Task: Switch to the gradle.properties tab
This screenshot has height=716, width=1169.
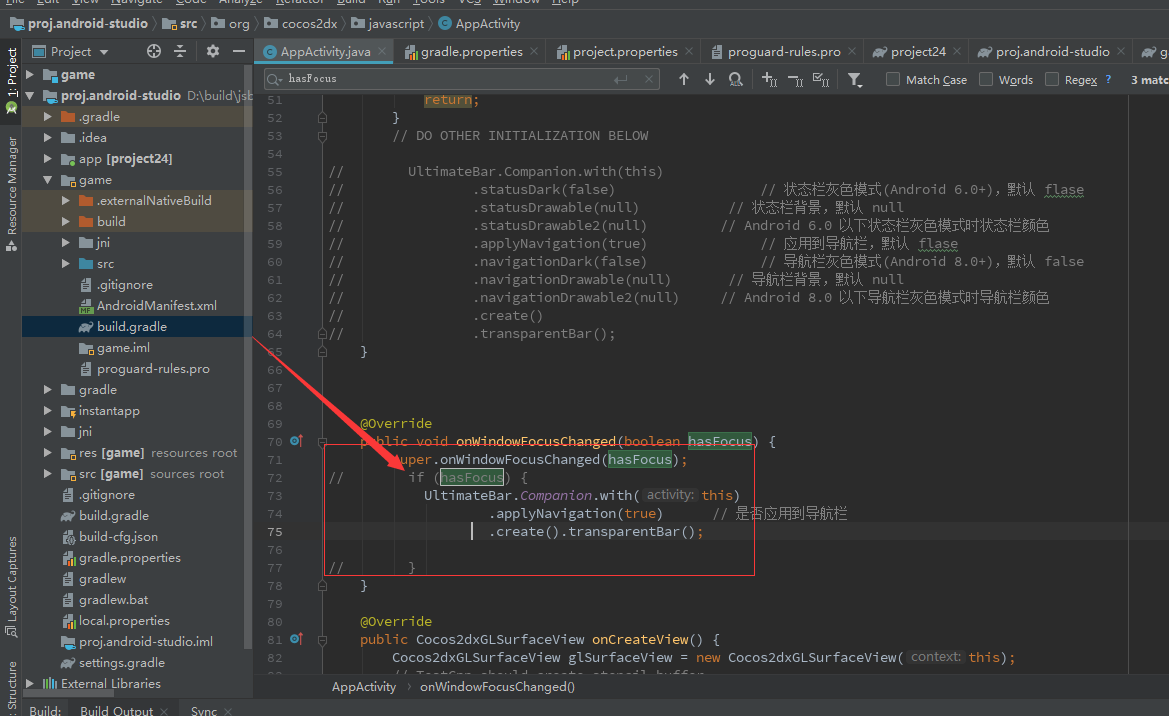Action: (470, 52)
